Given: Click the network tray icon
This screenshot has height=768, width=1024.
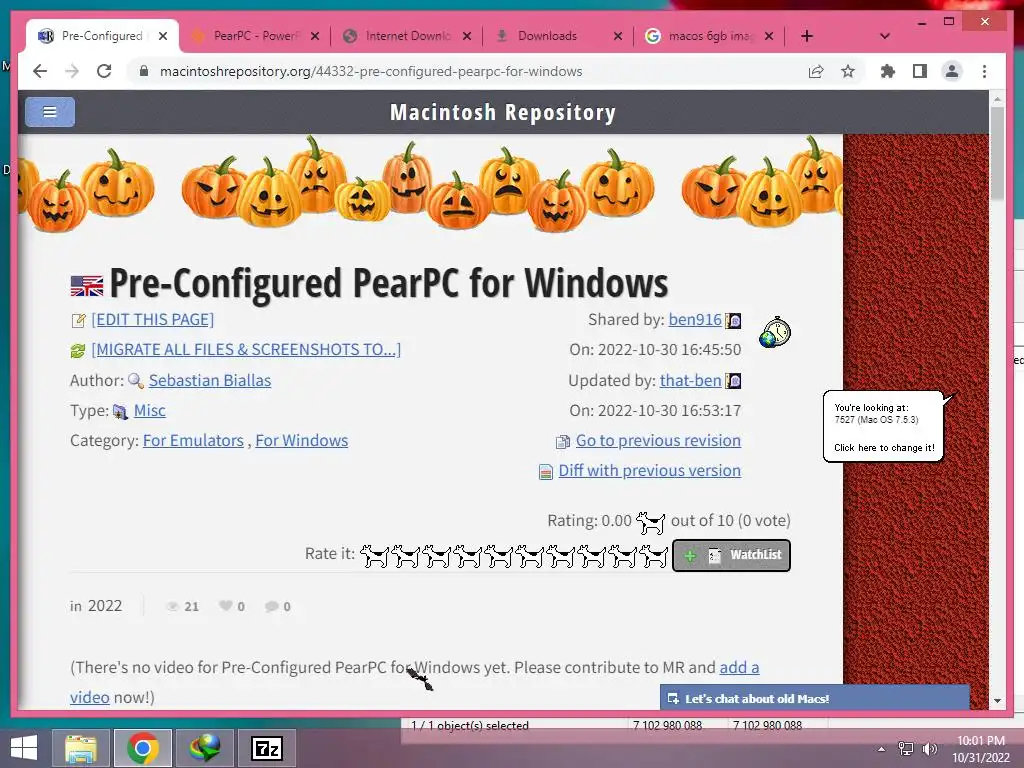Looking at the screenshot, I should 906,749.
